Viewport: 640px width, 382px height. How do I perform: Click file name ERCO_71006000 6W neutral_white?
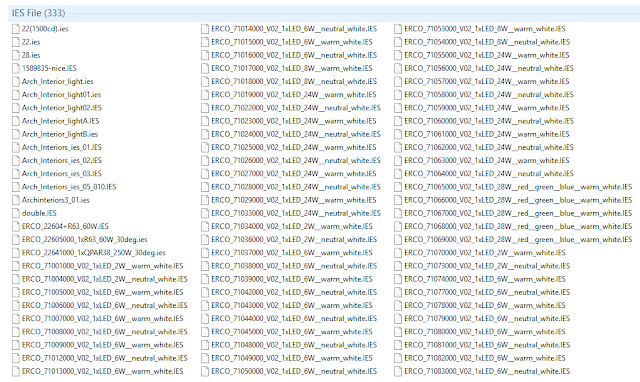point(104,305)
